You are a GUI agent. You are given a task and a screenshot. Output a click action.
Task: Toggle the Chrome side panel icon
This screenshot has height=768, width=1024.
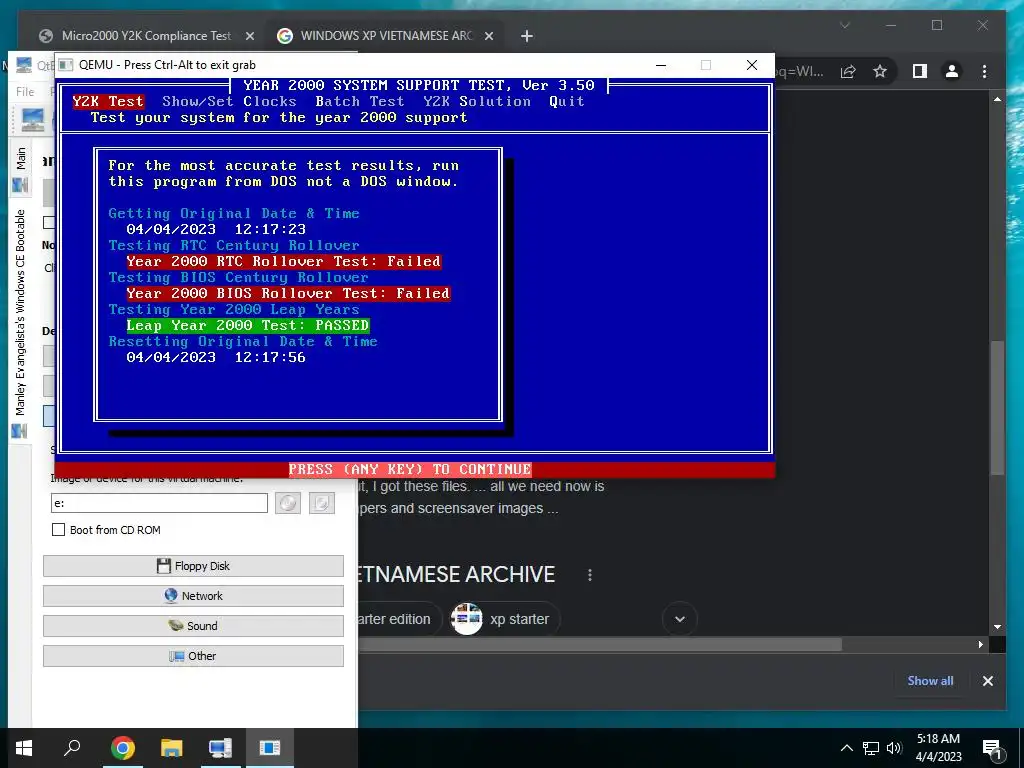coord(920,71)
